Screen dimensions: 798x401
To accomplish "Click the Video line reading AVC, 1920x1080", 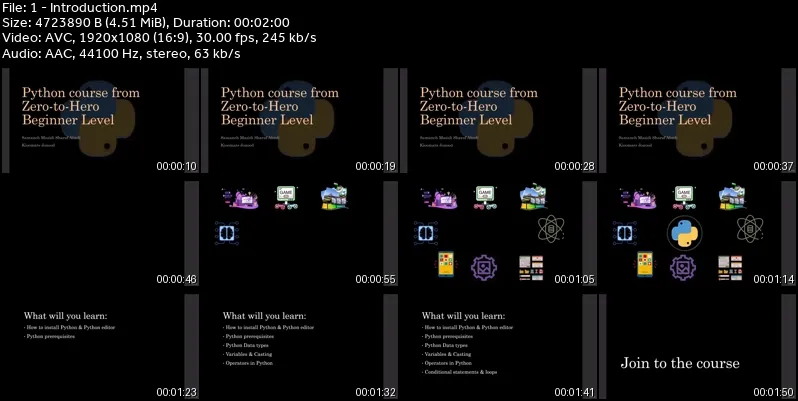I will (x=159, y=38).
